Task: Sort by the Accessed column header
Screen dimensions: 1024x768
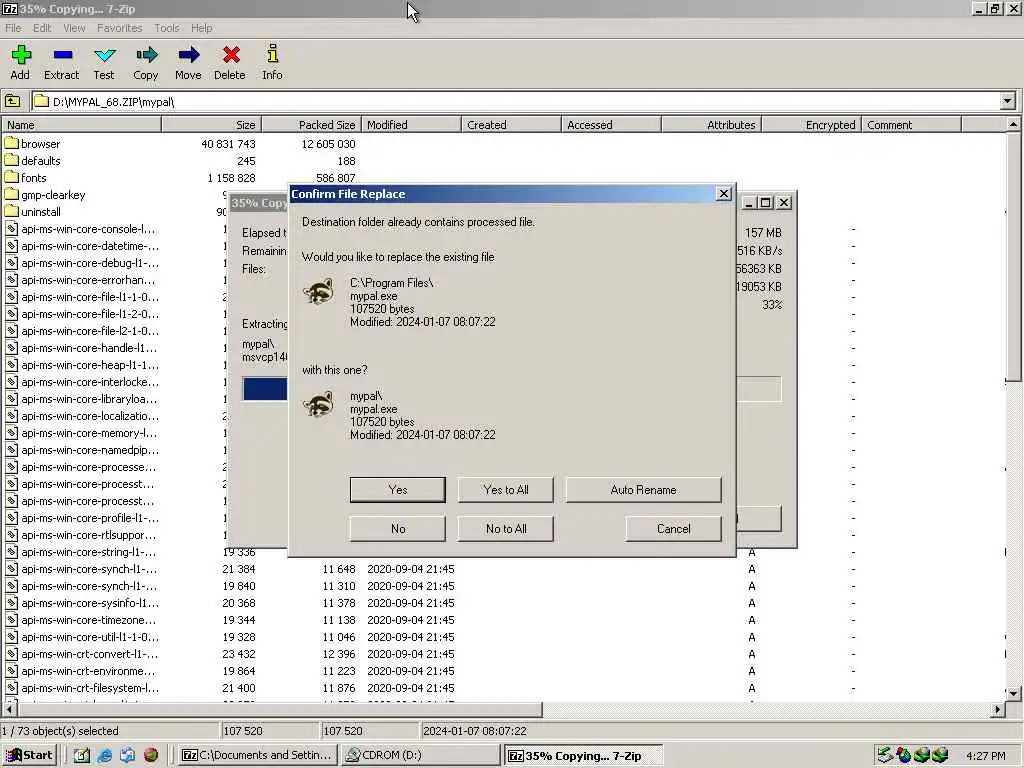Action: point(611,125)
